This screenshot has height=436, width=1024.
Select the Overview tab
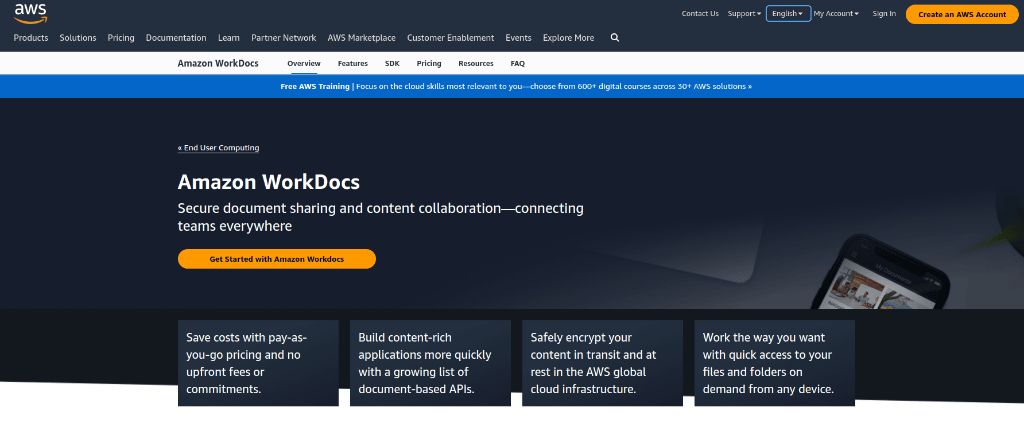pos(304,63)
